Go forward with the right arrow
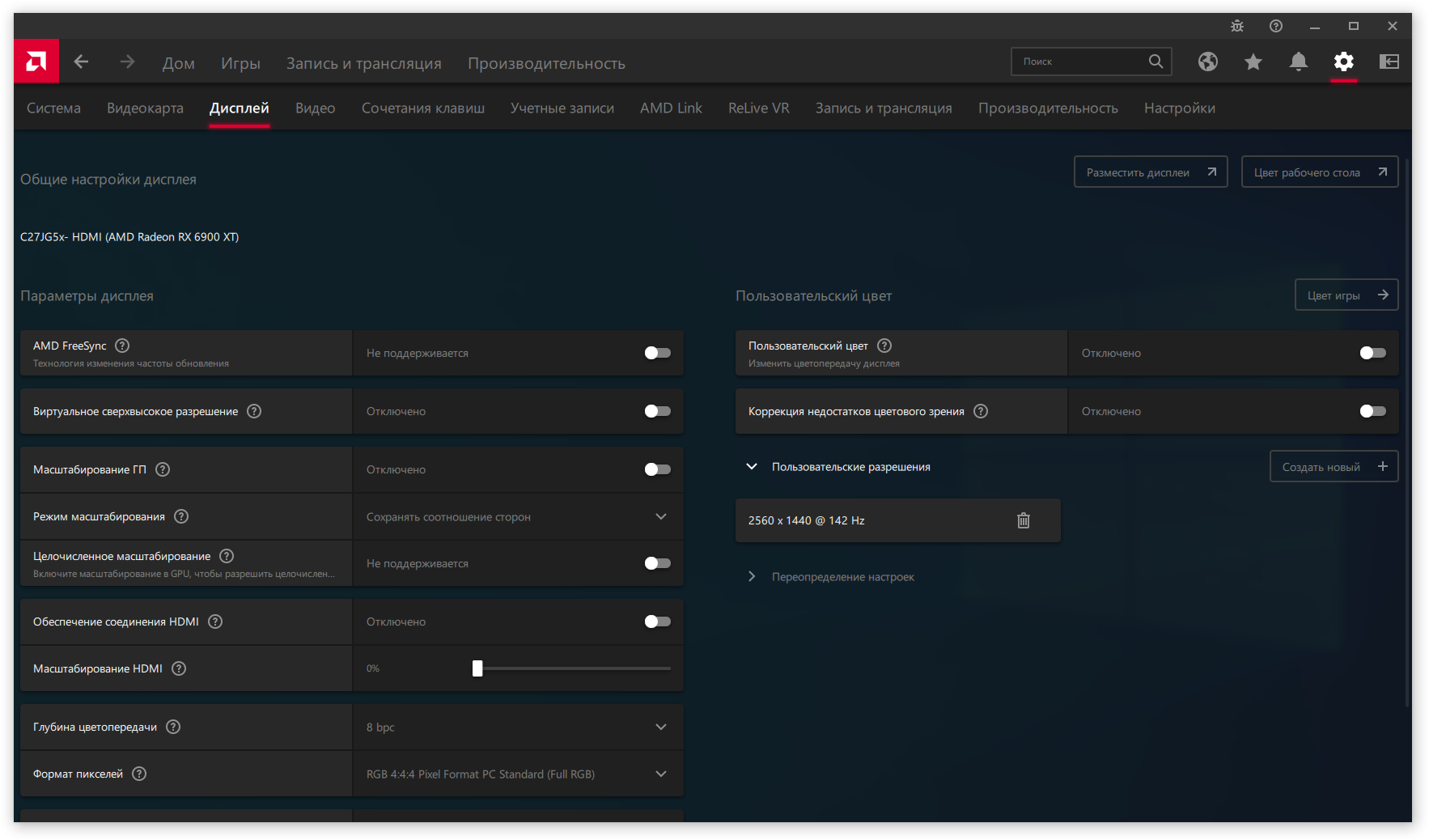The width and height of the screenshot is (1429, 840). tap(127, 62)
